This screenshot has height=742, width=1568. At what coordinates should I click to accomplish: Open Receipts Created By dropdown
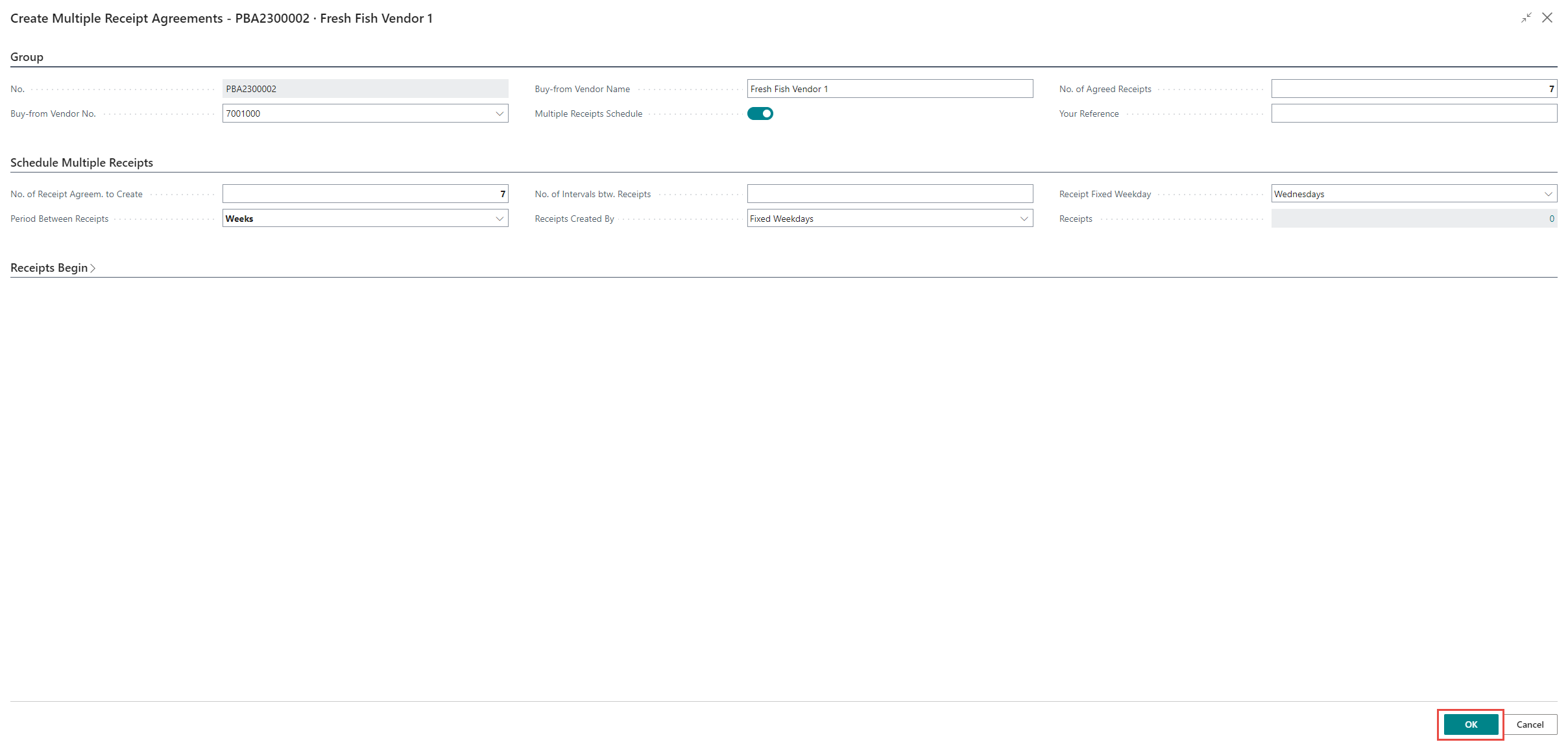(1024, 219)
